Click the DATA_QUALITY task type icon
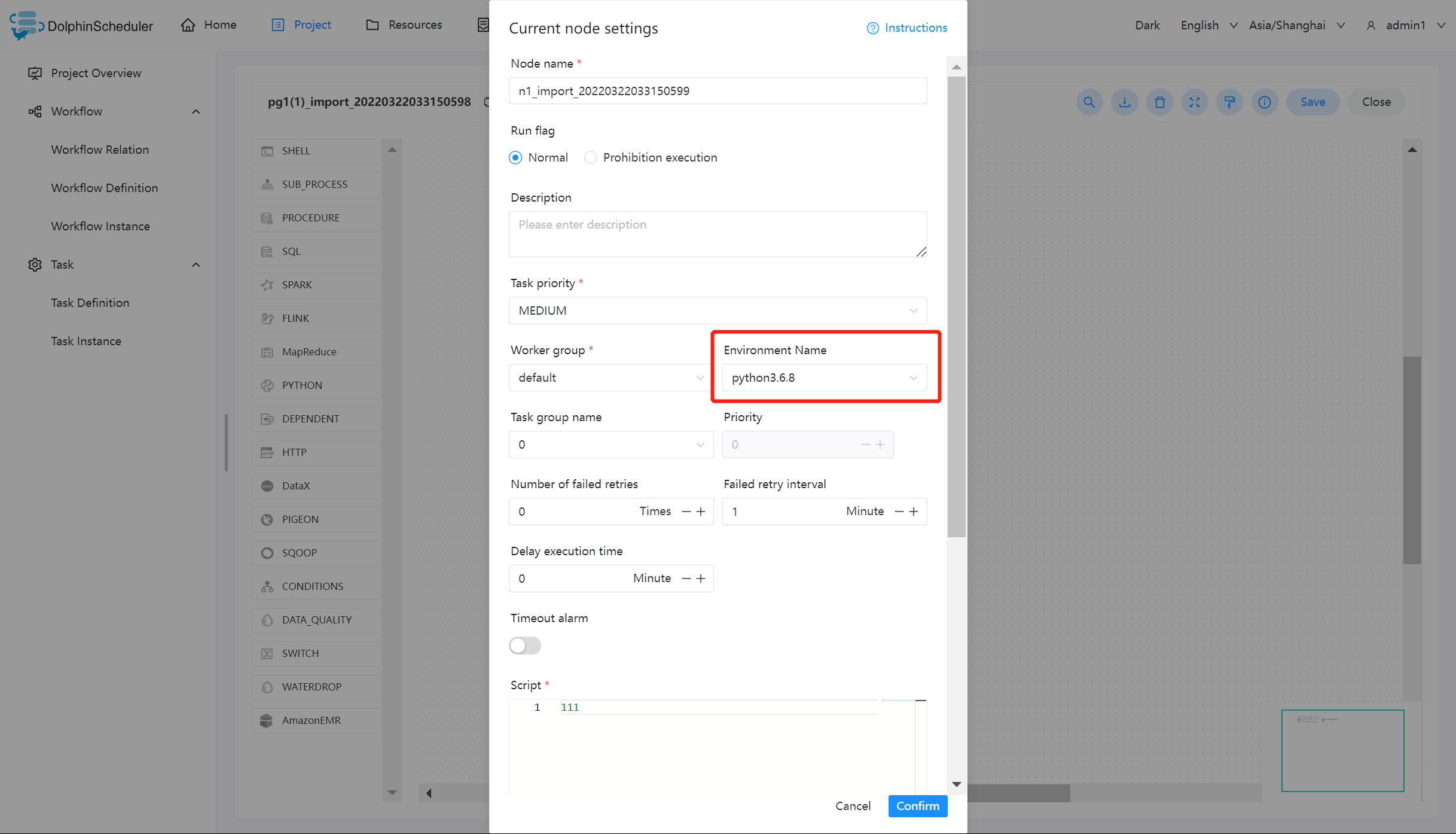 tap(266, 620)
